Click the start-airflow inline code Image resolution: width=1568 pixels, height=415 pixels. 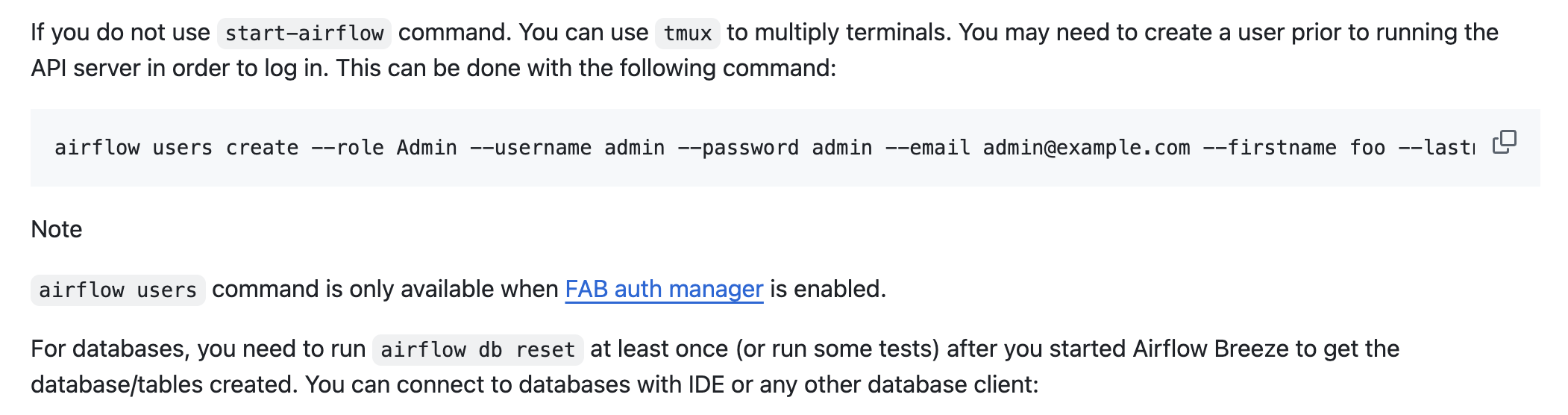[304, 34]
